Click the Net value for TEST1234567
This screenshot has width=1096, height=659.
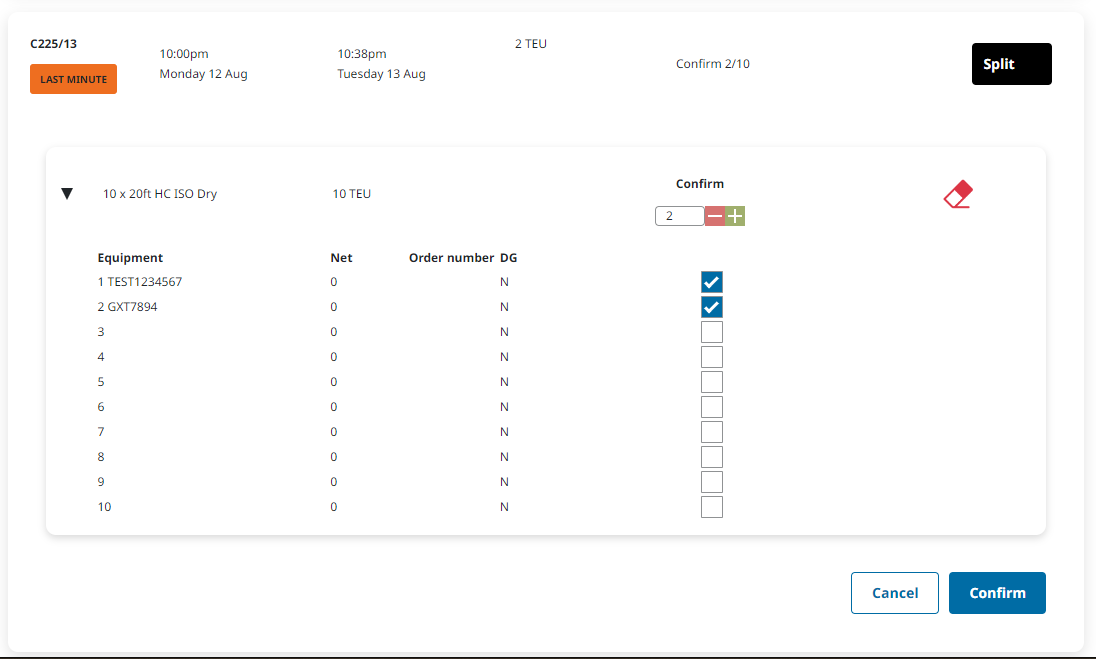coord(334,282)
